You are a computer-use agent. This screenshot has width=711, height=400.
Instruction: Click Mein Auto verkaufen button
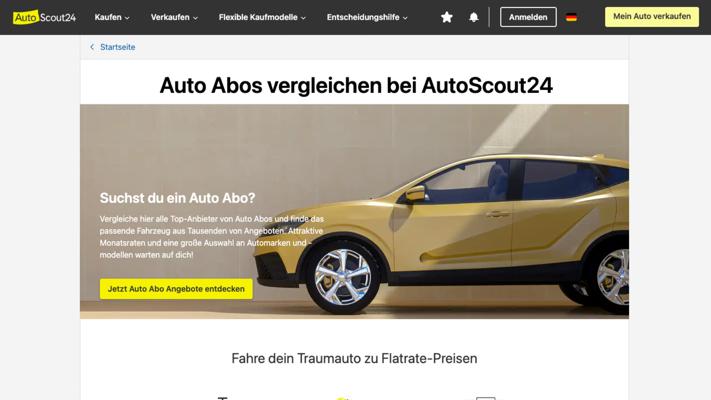coord(652,17)
